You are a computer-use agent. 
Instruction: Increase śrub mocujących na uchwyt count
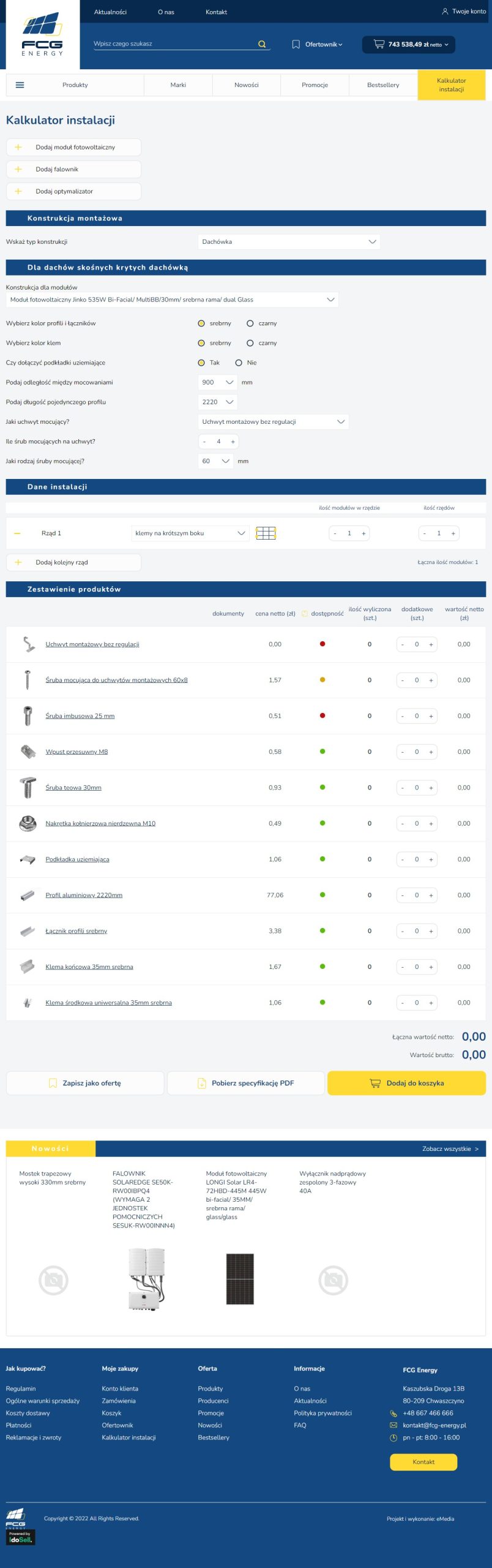(233, 442)
